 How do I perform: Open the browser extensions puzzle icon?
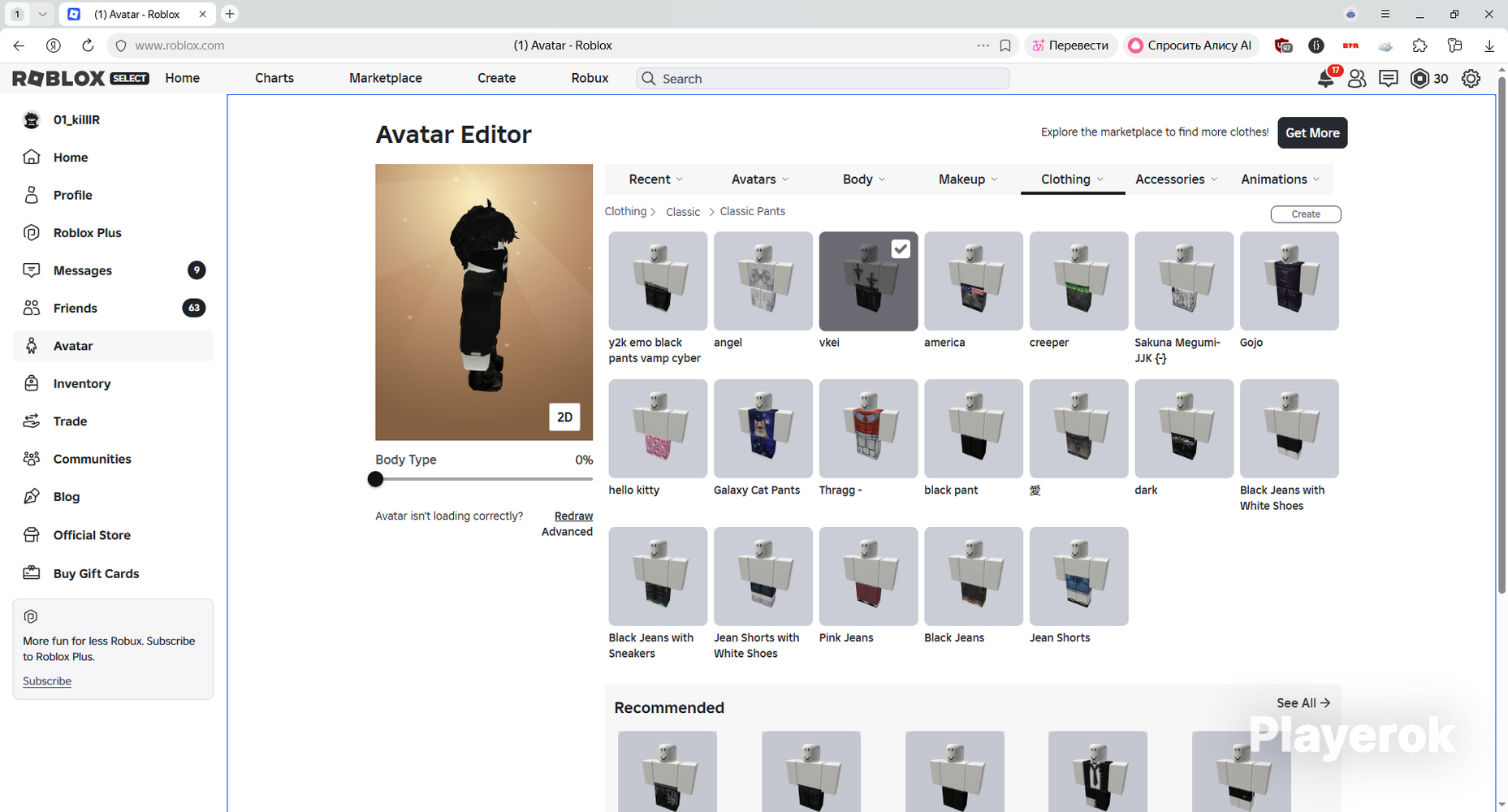pos(1419,45)
